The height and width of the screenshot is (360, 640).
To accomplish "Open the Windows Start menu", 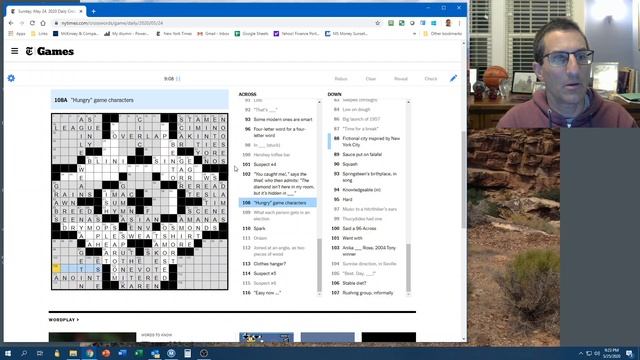I will pos(8,353).
